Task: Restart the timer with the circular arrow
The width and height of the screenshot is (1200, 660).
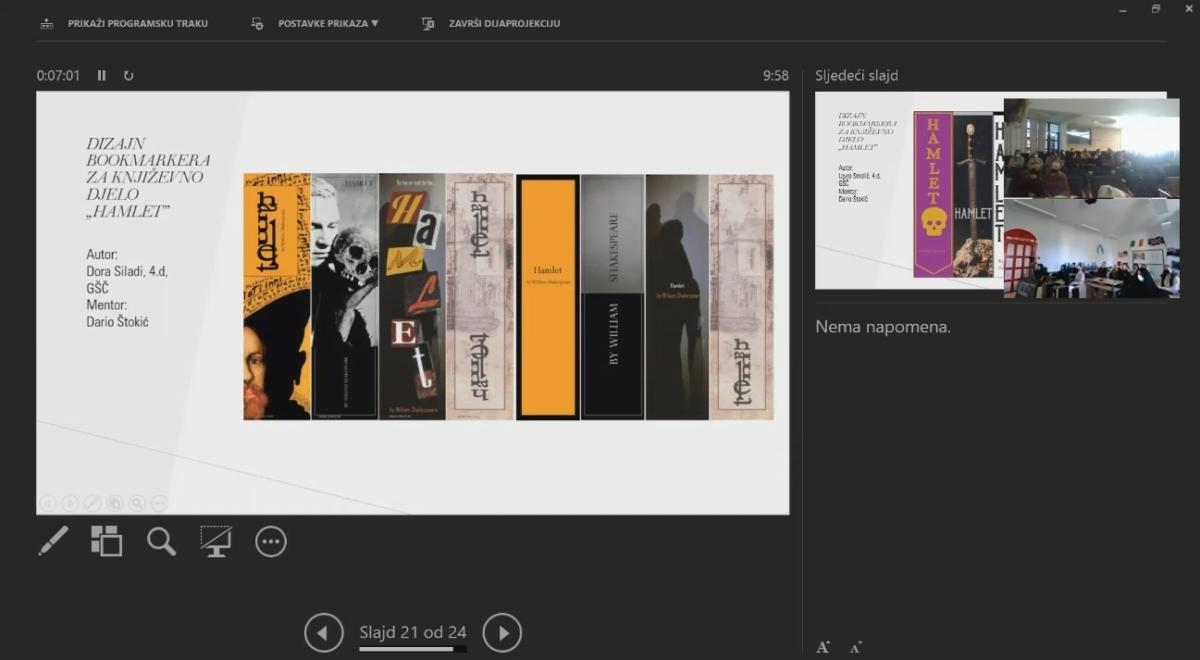Action: point(128,75)
